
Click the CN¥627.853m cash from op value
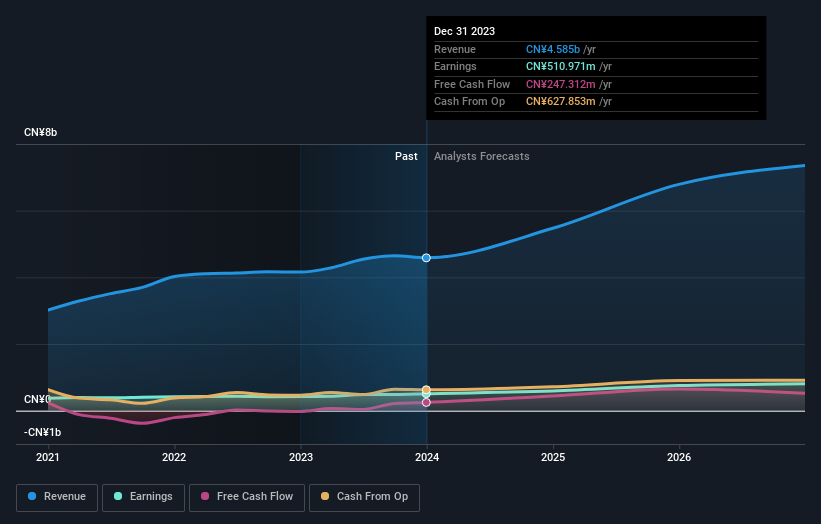click(561, 102)
